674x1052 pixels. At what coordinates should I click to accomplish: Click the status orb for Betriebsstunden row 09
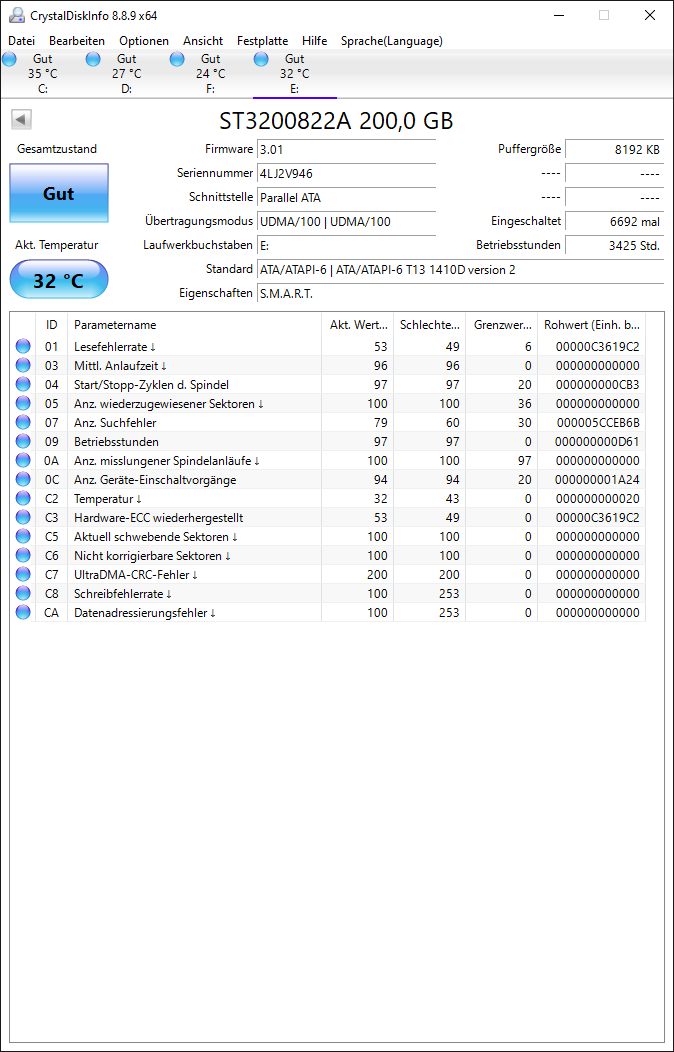23,441
